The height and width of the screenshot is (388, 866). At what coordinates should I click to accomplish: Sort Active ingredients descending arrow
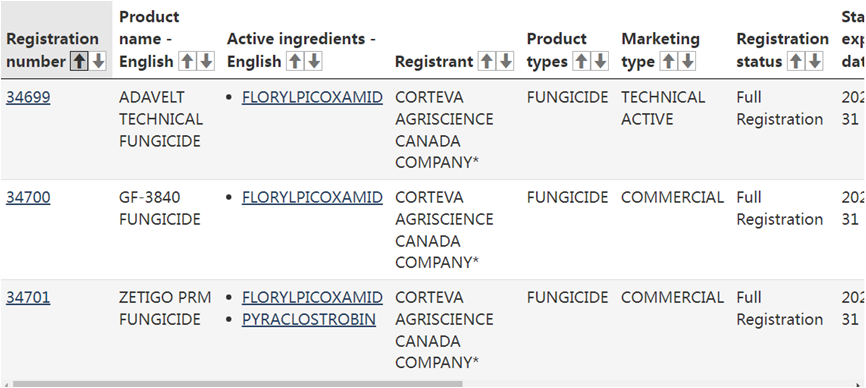[x=314, y=61]
